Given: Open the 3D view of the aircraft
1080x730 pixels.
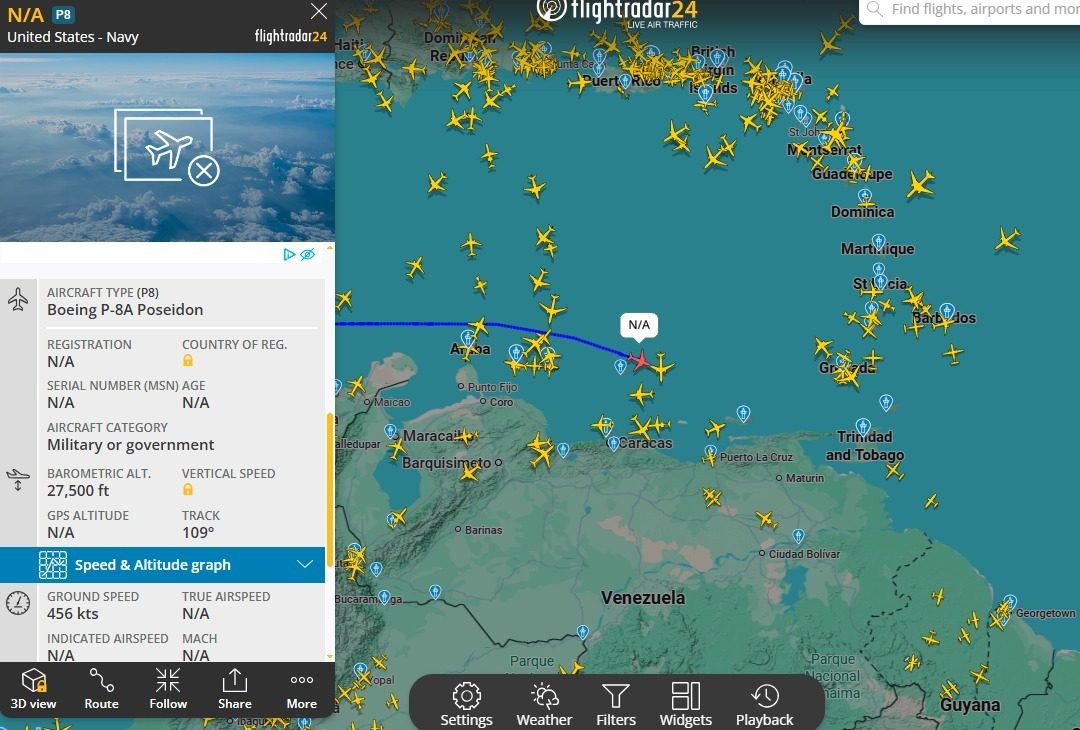Looking at the screenshot, I should (x=33, y=689).
